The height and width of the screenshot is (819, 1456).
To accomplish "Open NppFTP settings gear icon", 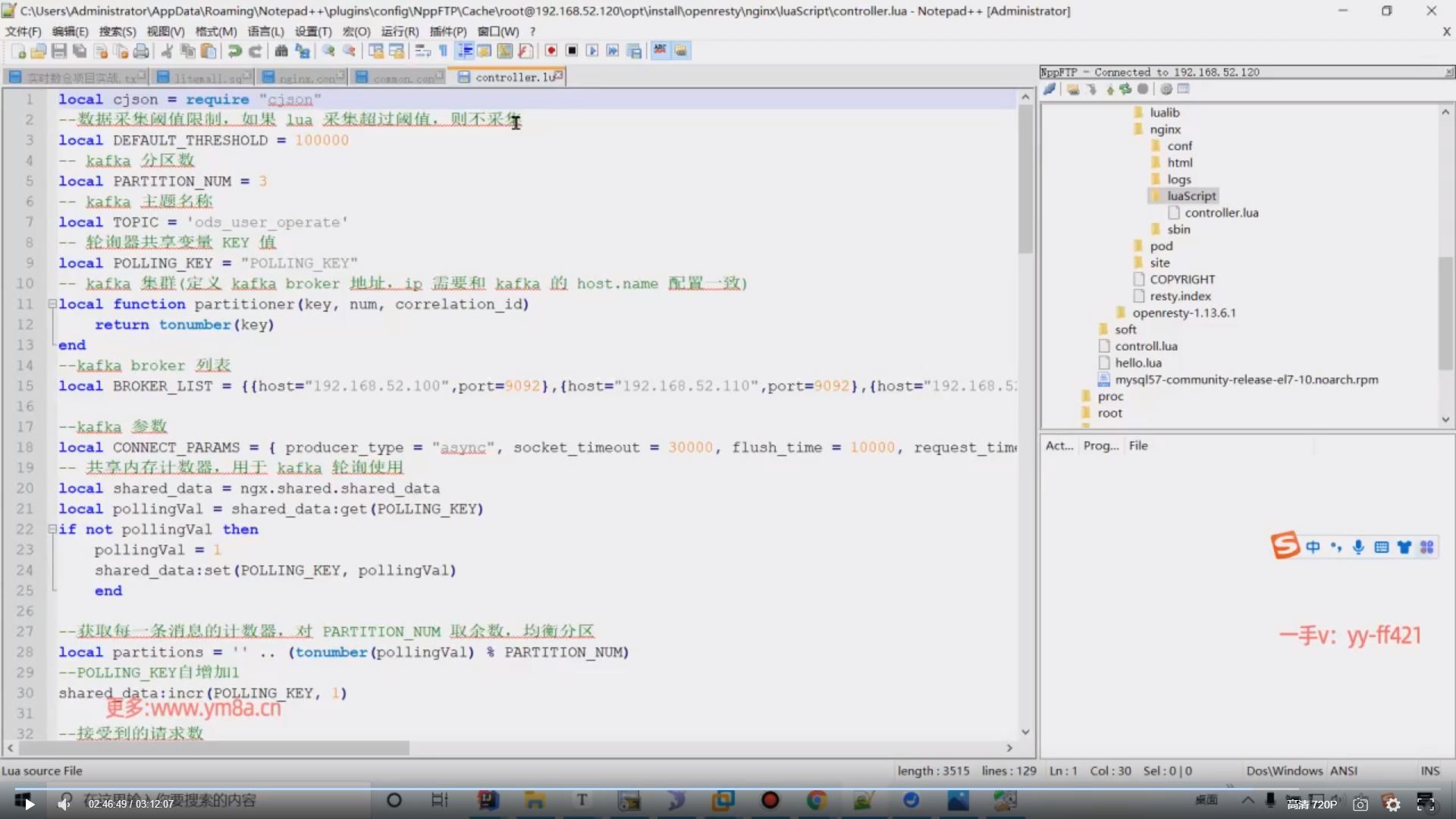I will (x=1166, y=89).
